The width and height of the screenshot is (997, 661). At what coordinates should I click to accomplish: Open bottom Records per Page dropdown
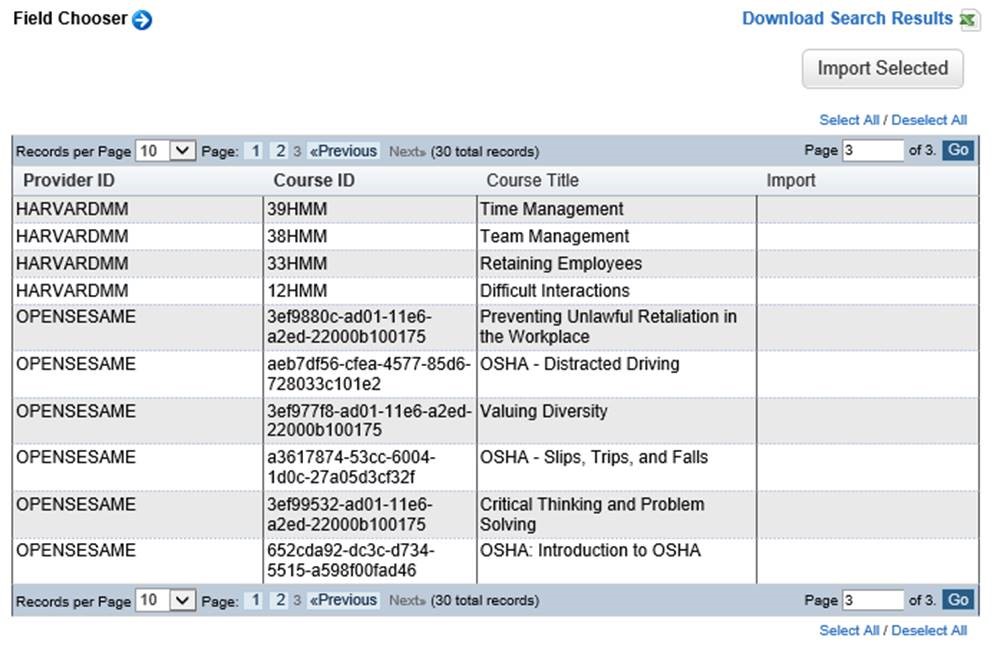(x=165, y=600)
